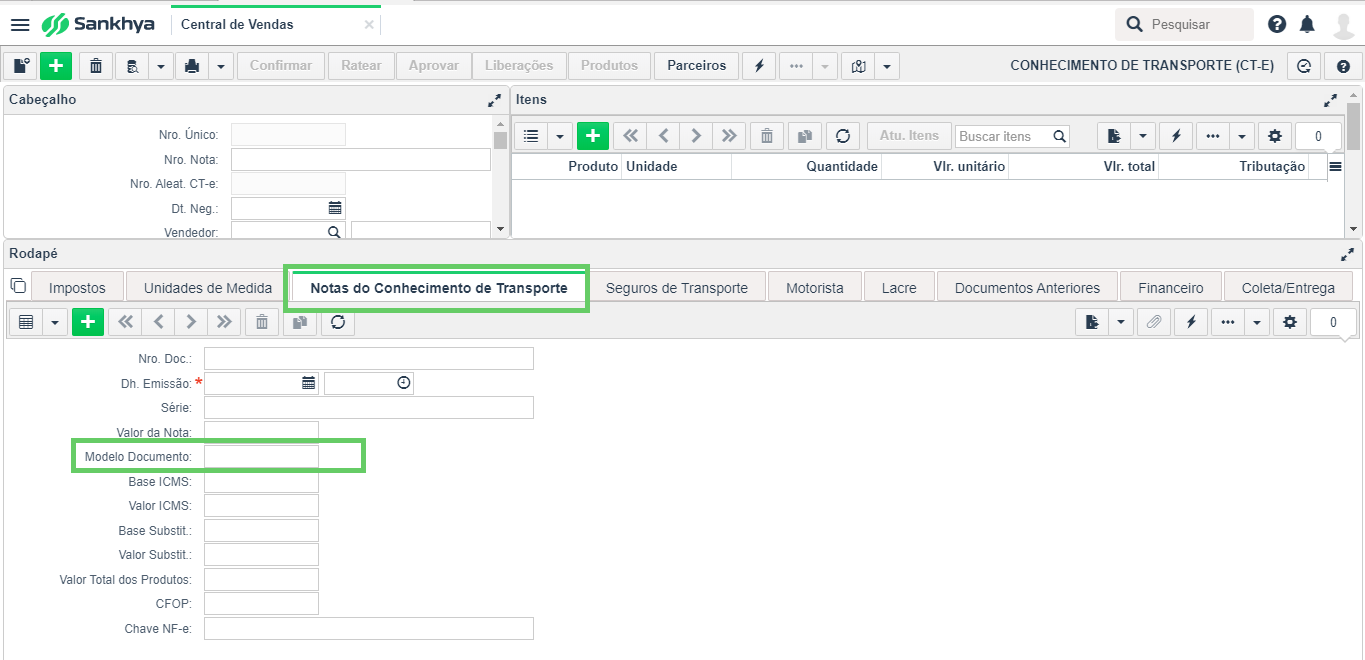Click the refresh icon in Itens toolbar

point(843,136)
